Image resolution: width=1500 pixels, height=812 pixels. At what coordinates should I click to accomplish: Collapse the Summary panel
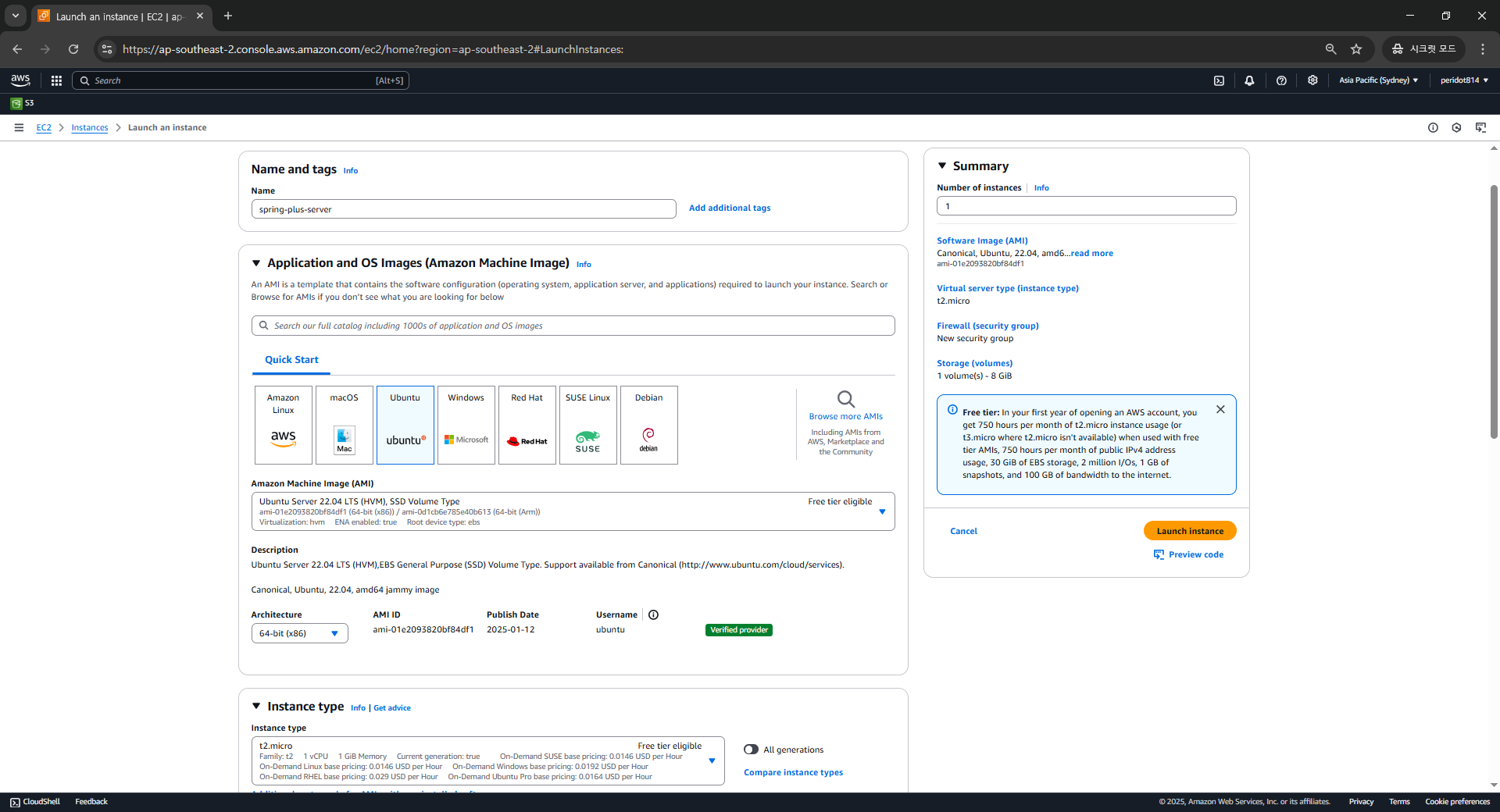point(942,166)
